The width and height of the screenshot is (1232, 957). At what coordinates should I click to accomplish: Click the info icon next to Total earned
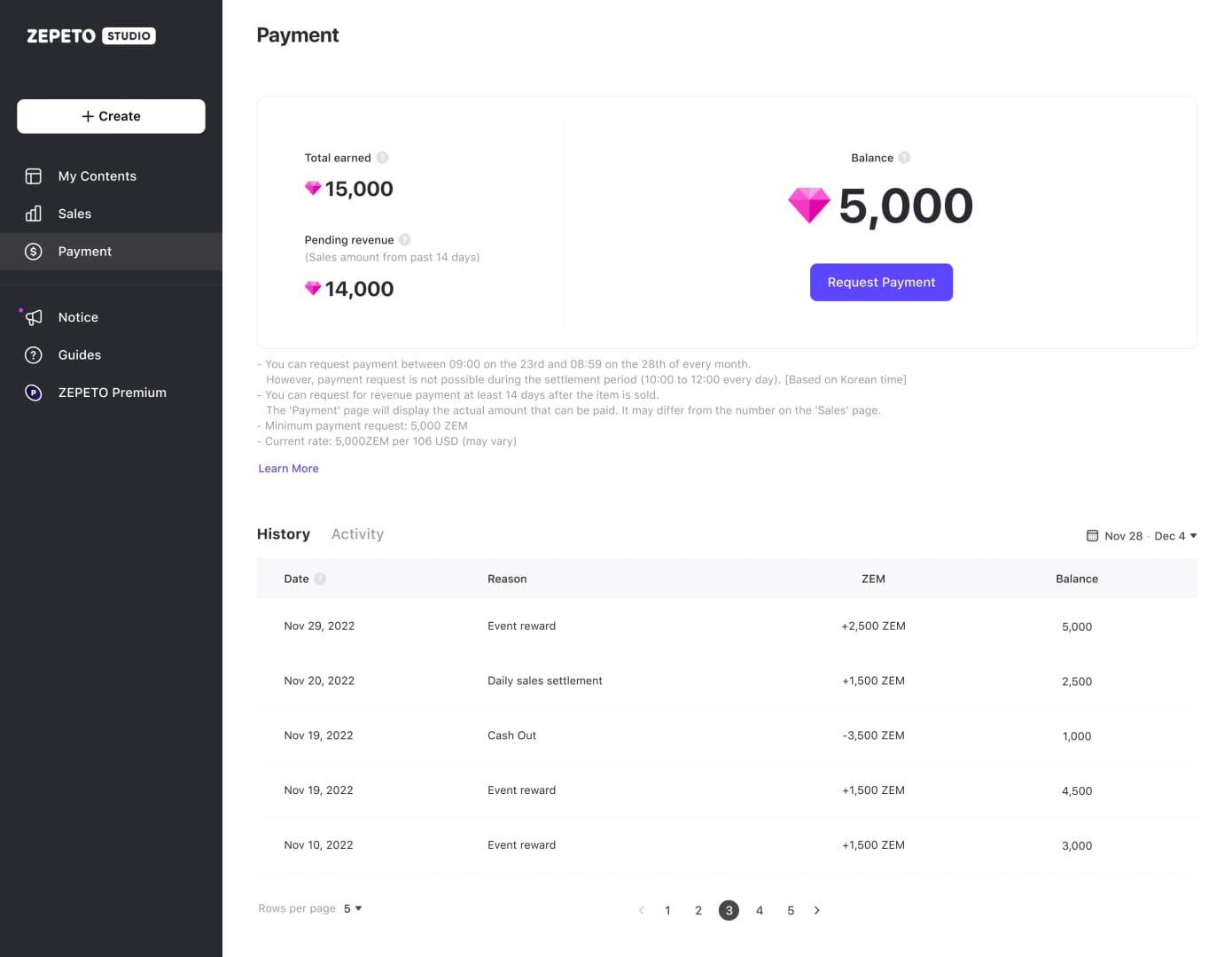tap(382, 157)
